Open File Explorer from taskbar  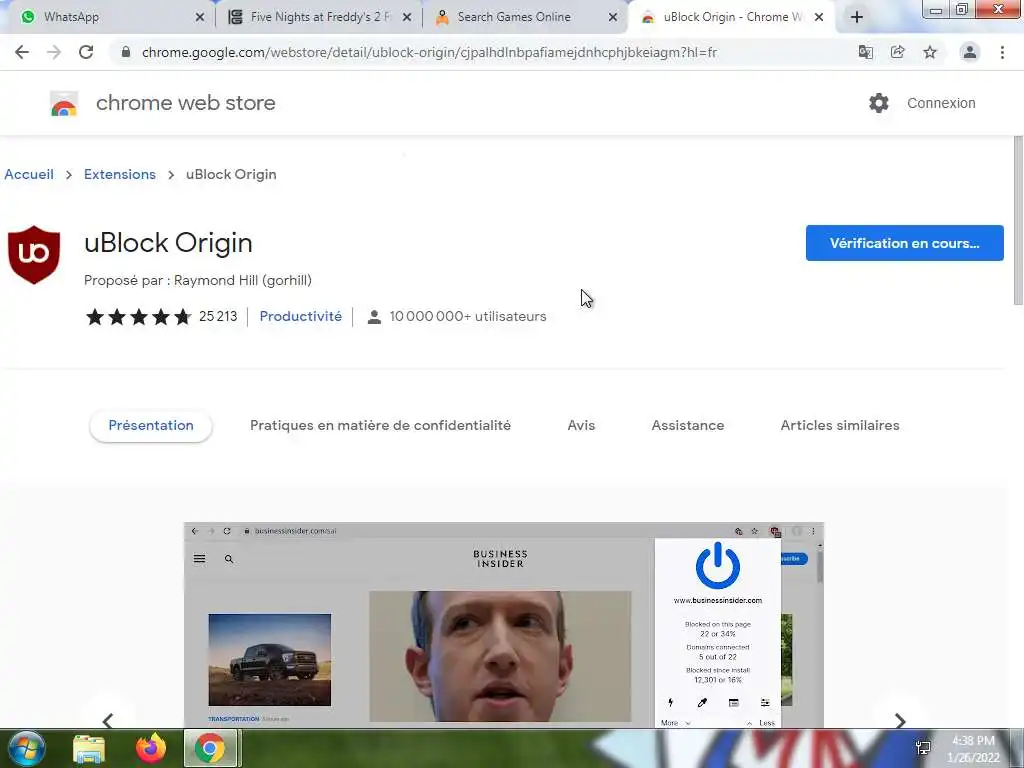(x=89, y=748)
